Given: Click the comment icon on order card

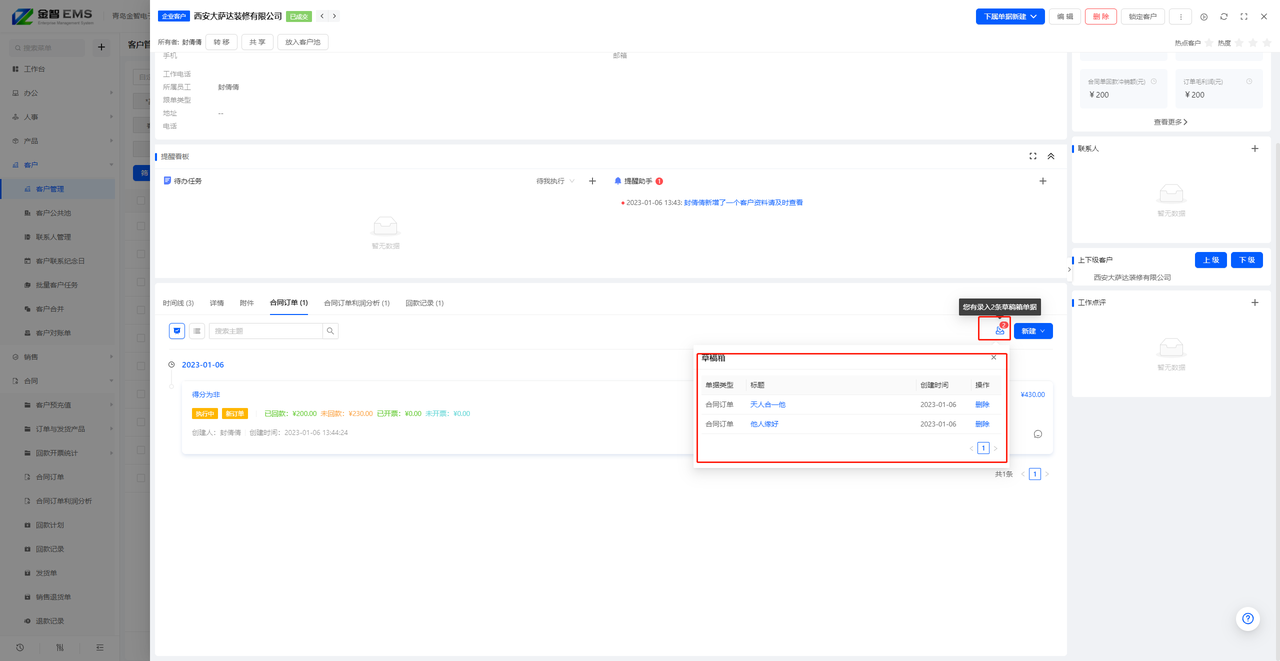Looking at the screenshot, I should pyautogui.click(x=1038, y=434).
